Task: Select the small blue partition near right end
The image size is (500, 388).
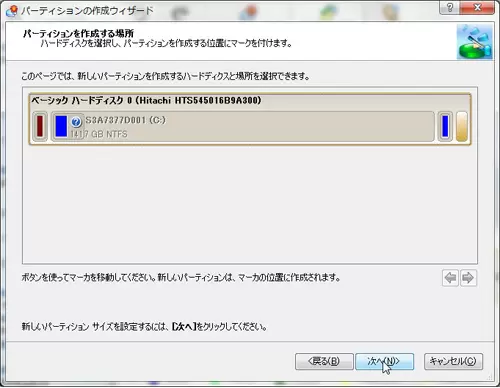Action: click(445, 126)
